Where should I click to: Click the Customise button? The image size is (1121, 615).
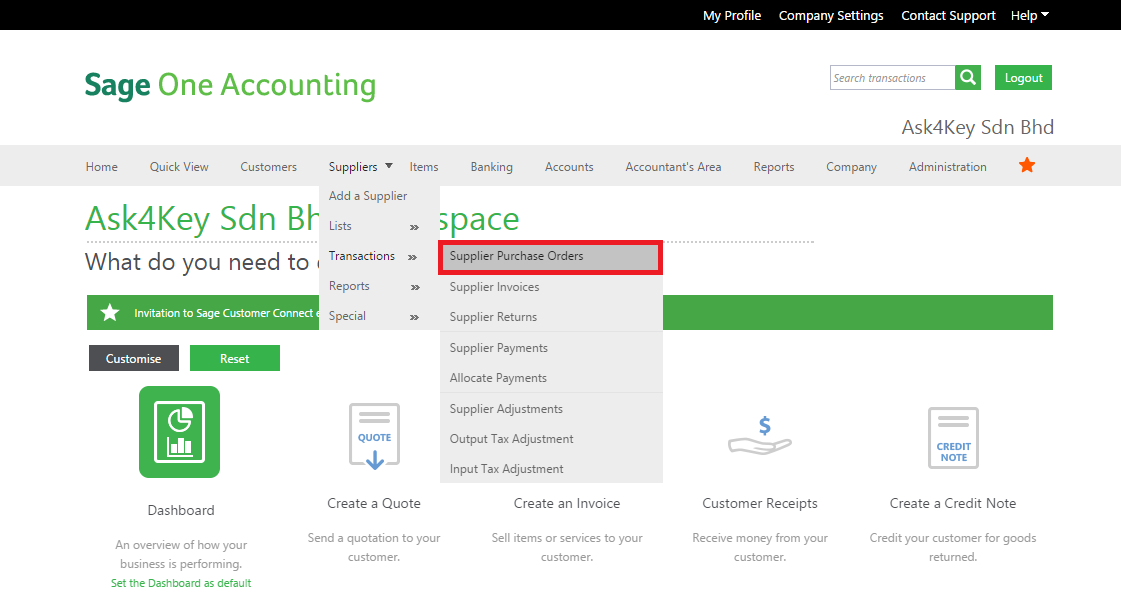point(134,358)
